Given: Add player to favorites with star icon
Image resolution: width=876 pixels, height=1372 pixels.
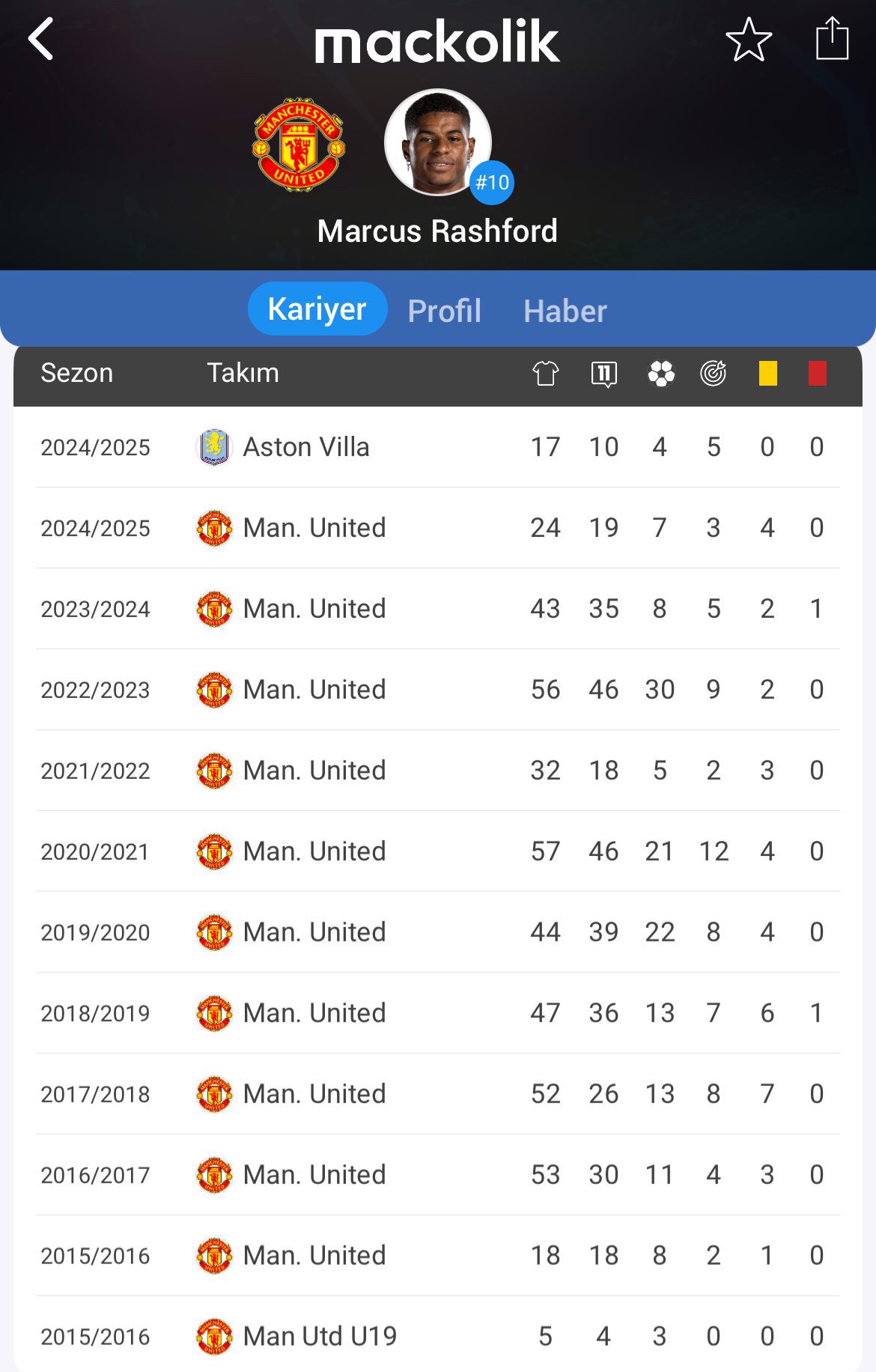Looking at the screenshot, I should pos(749,40).
